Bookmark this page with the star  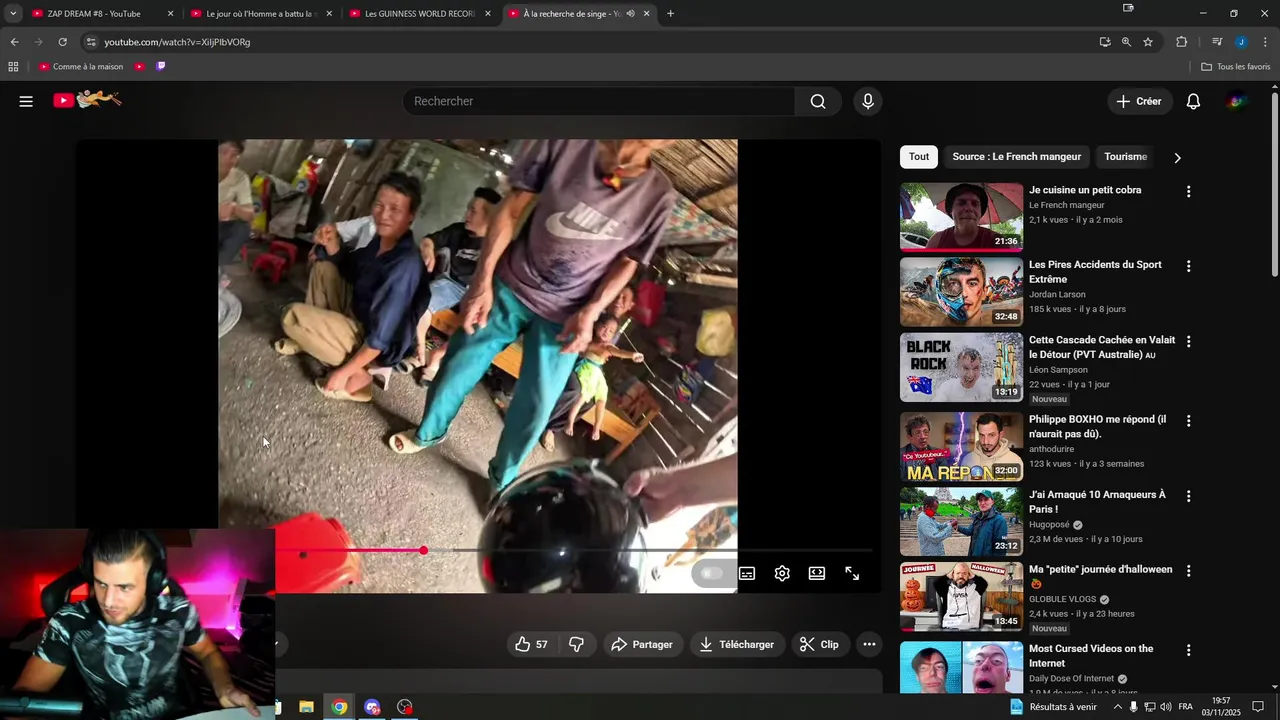(1148, 42)
